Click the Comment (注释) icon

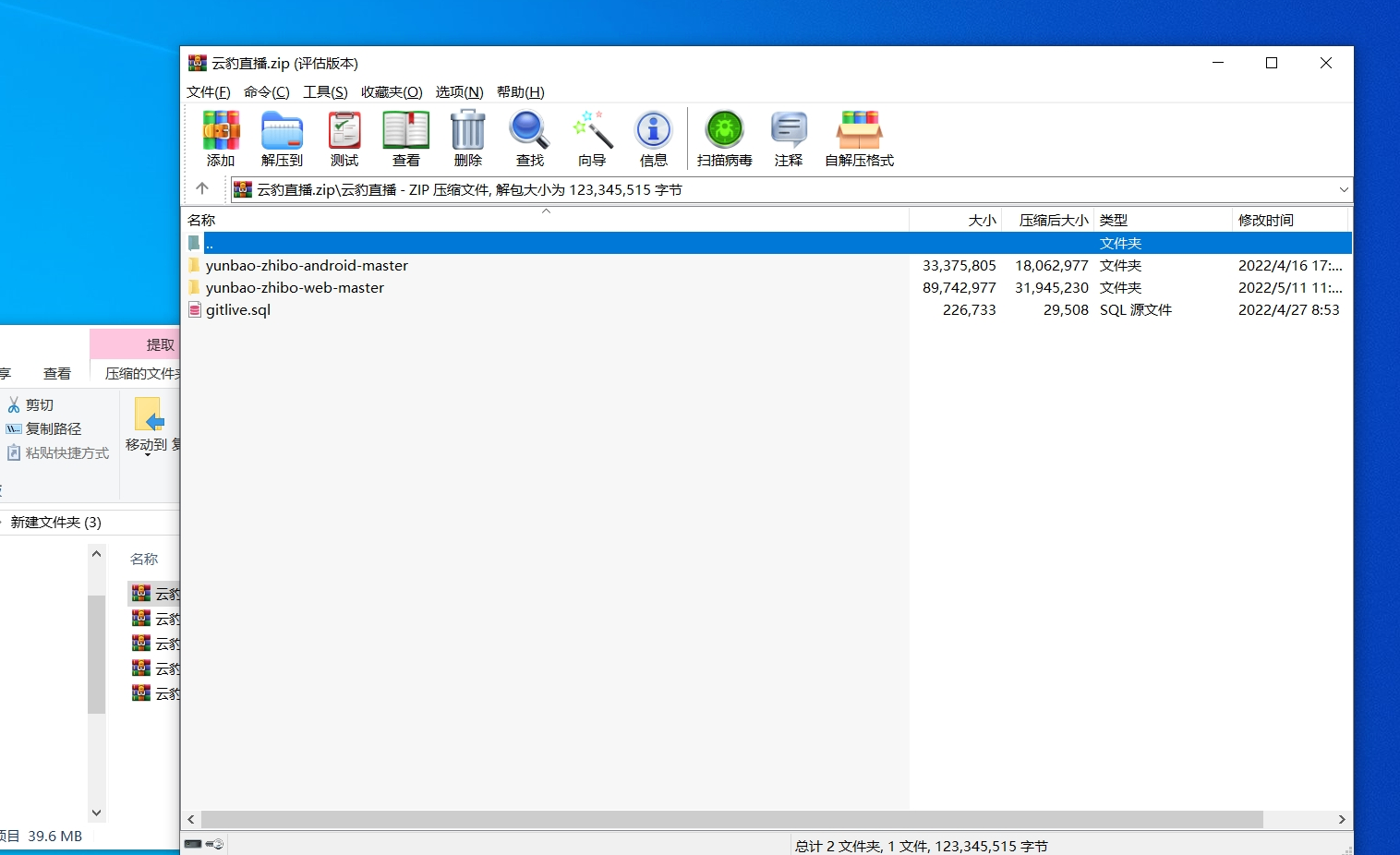(789, 130)
